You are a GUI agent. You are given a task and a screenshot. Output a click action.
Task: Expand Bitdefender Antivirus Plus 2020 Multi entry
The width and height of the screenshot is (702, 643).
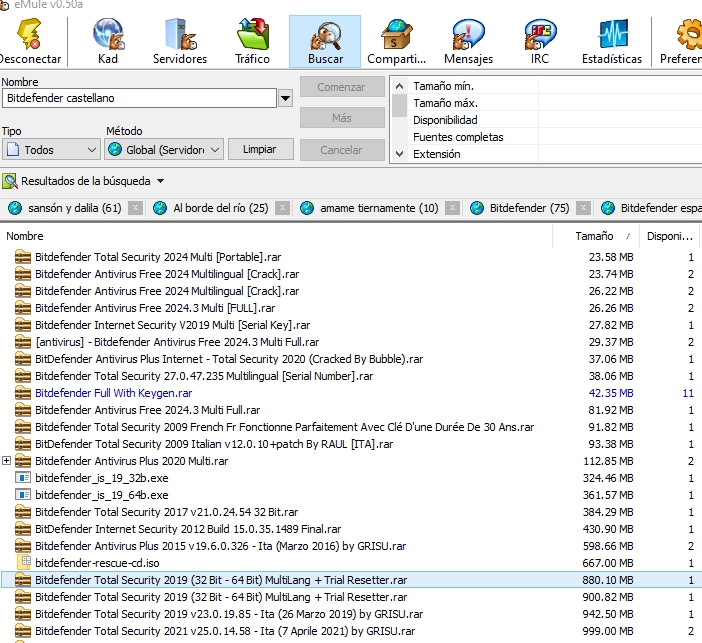[x=8, y=461]
